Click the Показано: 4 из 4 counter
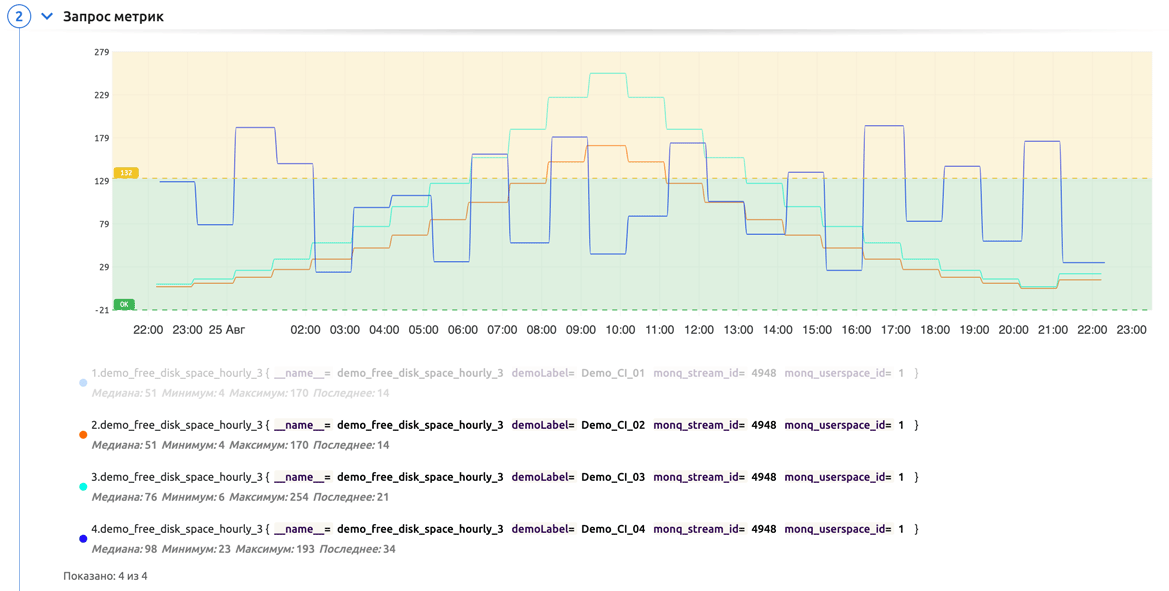This screenshot has width=1169, height=591. [105, 576]
